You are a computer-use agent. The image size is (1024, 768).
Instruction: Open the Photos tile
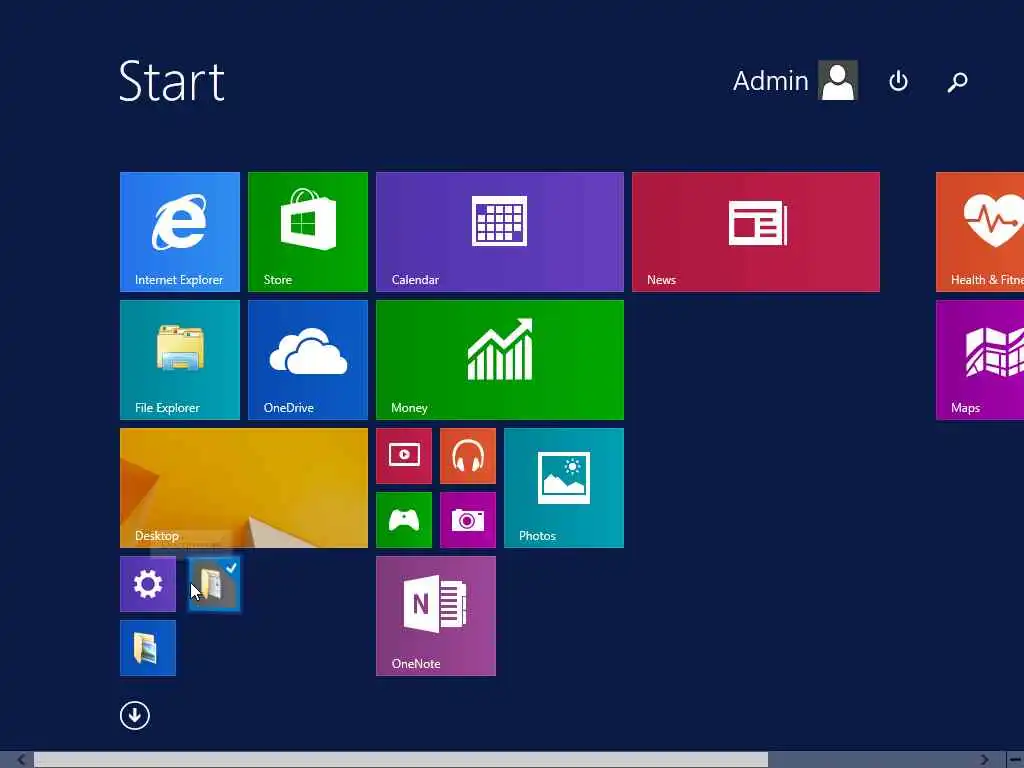(x=564, y=488)
